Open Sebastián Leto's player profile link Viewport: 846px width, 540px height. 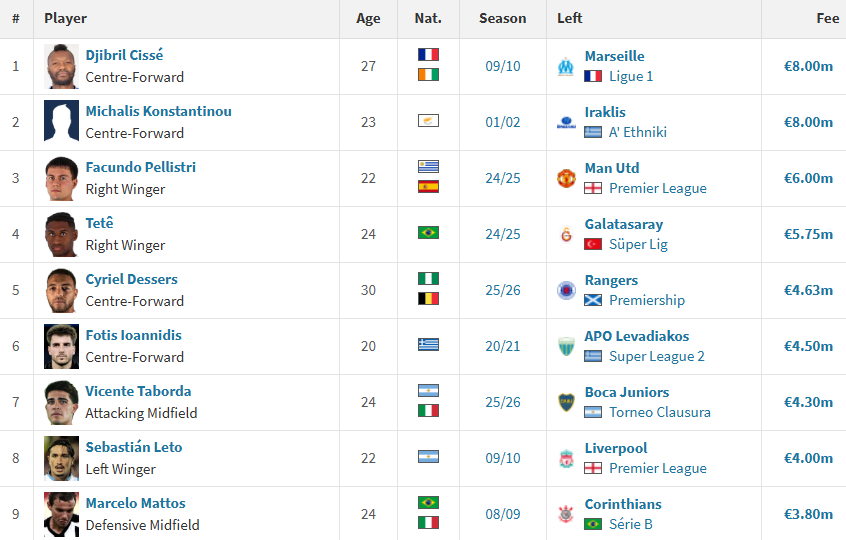click(x=134, y=448)
